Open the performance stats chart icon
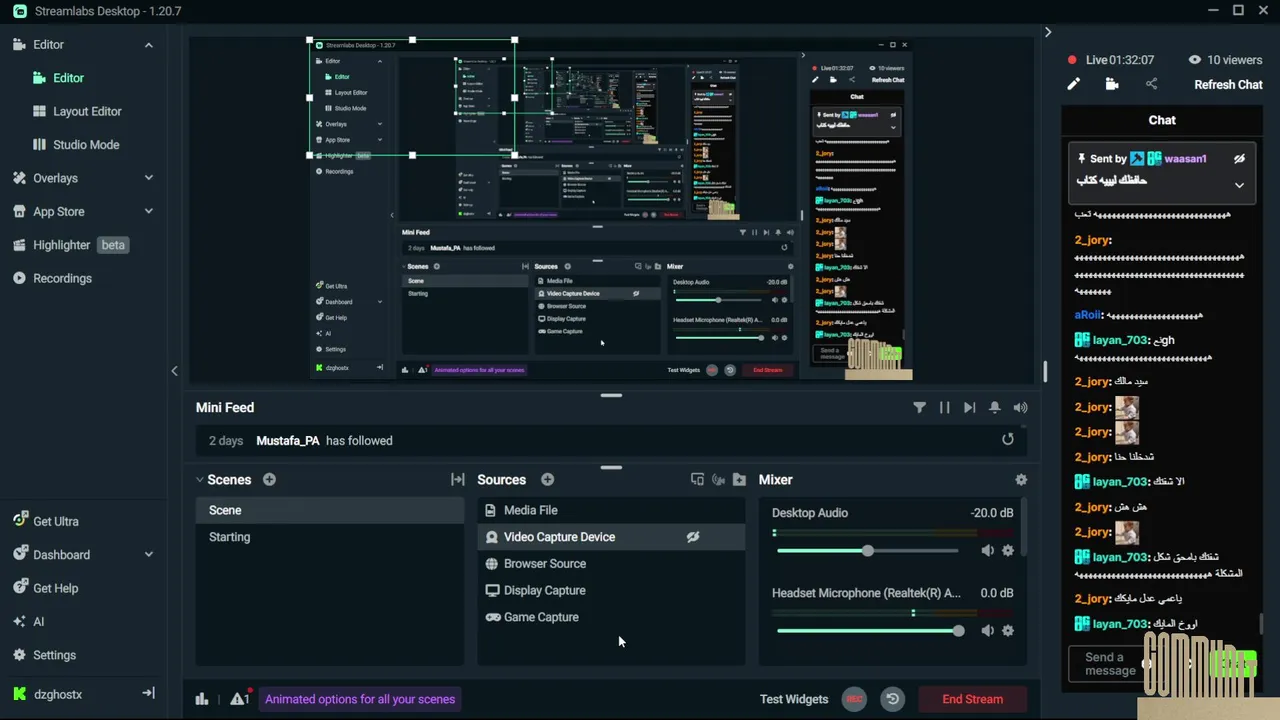Image resolution: width=1280 pixels, height=720 pixels. click(202, 699)
